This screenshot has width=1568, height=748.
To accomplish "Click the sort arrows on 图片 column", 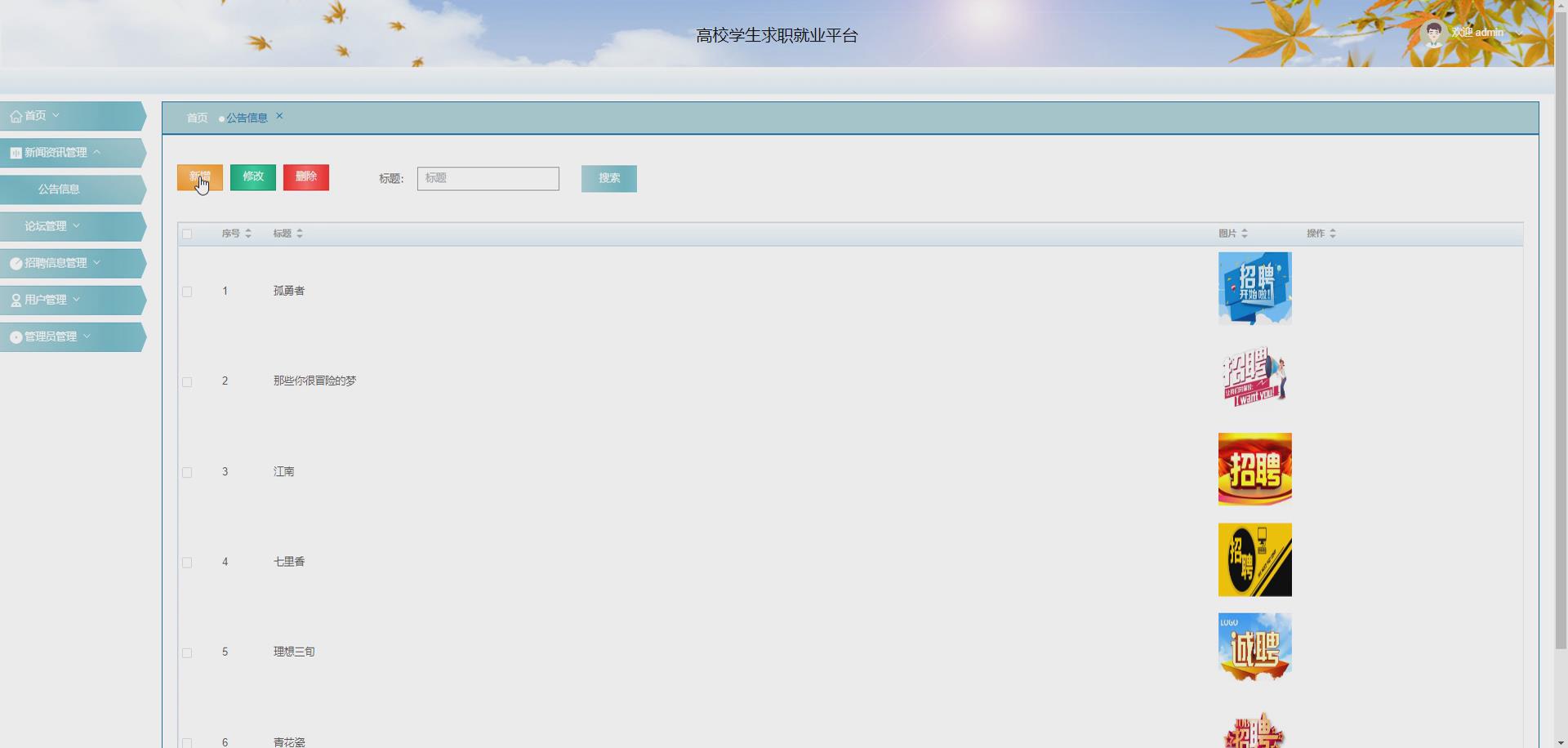I will pos(1244,233).
